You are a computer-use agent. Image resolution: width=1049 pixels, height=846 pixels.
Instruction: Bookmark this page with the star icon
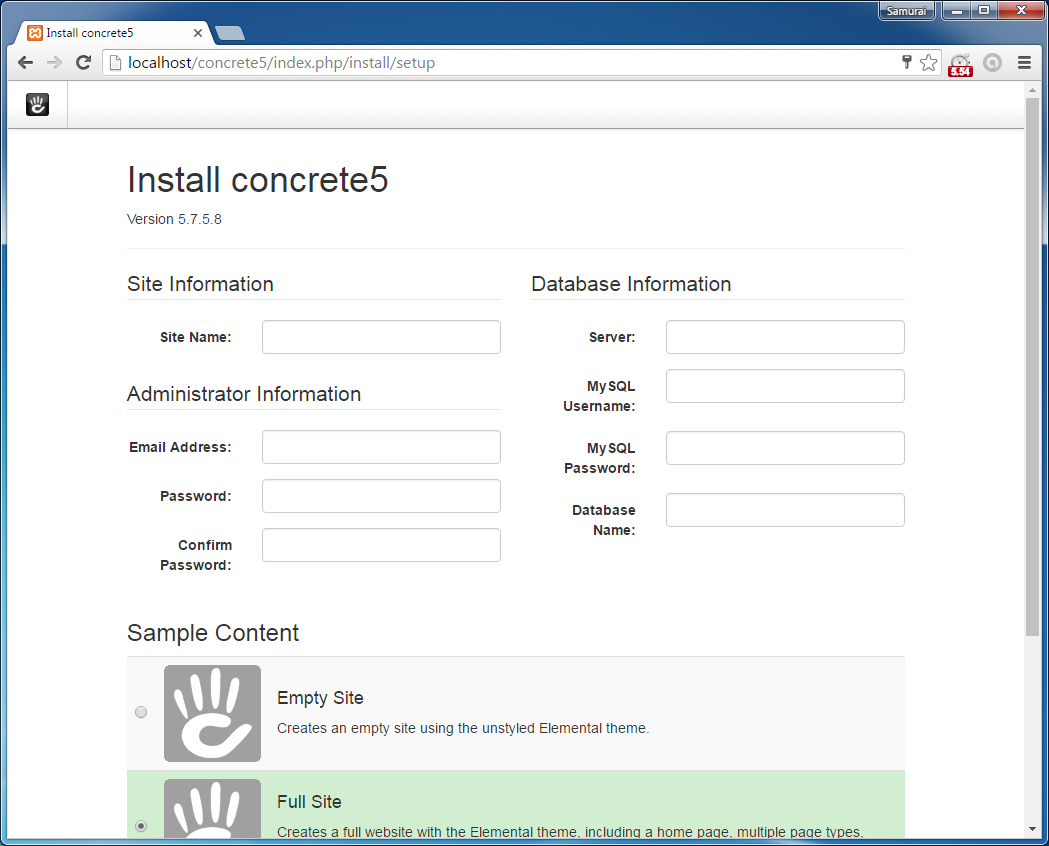click(x=928, y=63)
